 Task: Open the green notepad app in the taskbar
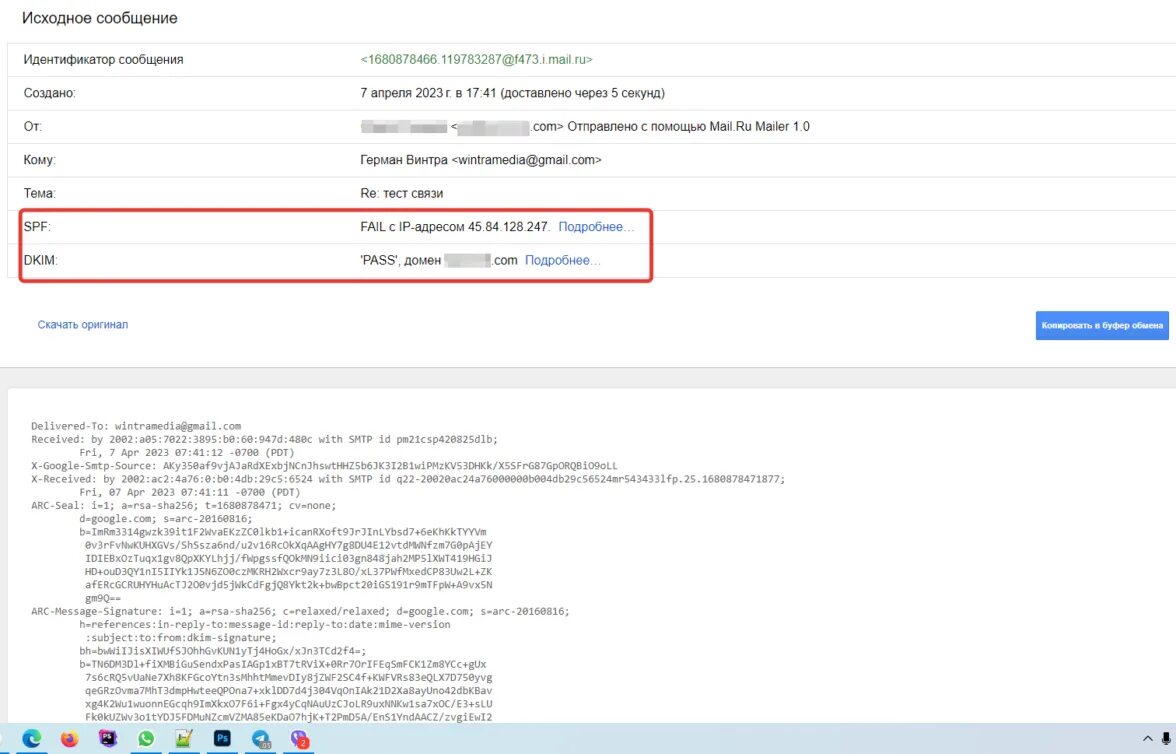184,739
